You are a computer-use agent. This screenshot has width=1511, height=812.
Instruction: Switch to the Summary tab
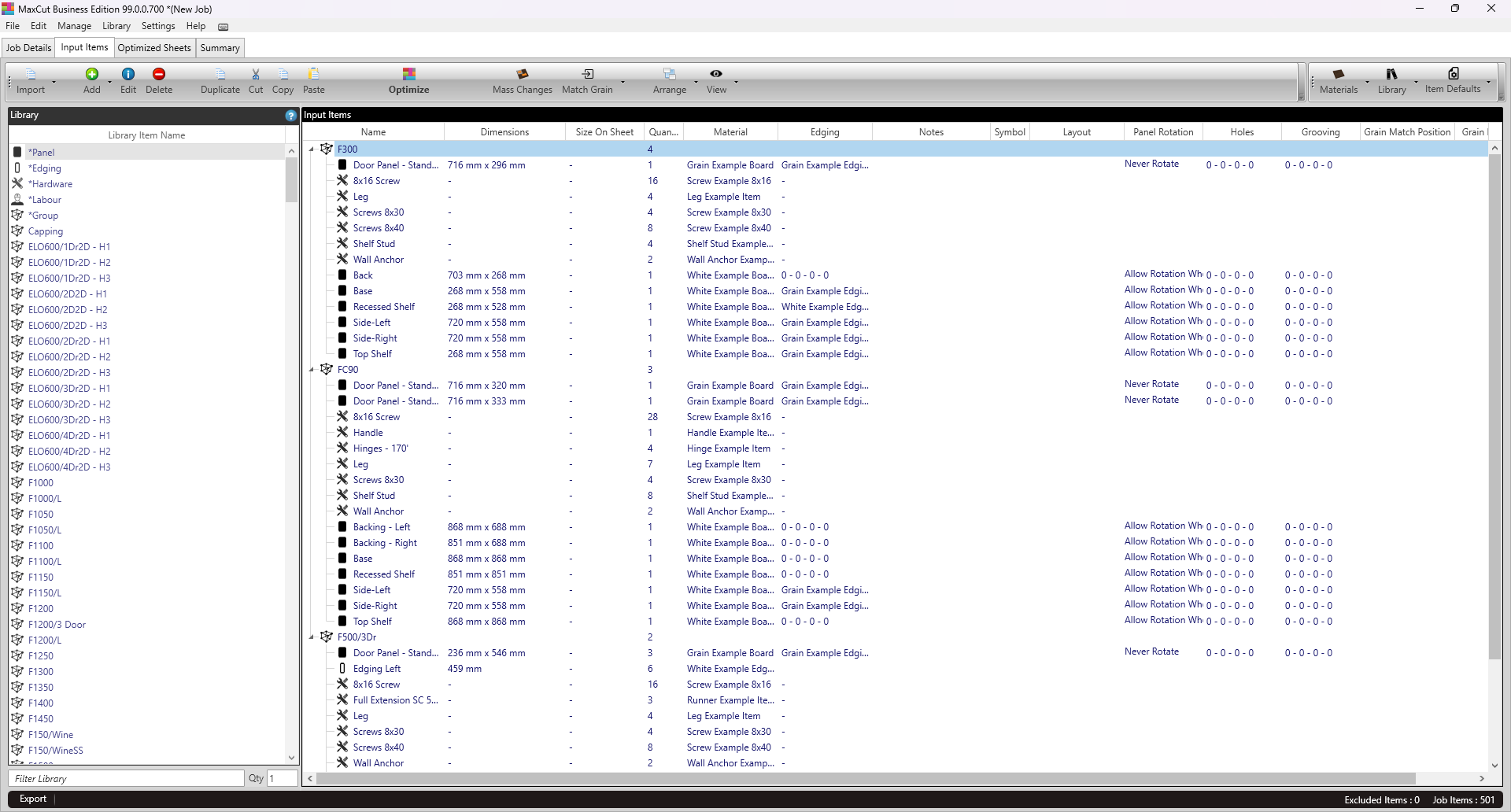(x=220, y=48)
